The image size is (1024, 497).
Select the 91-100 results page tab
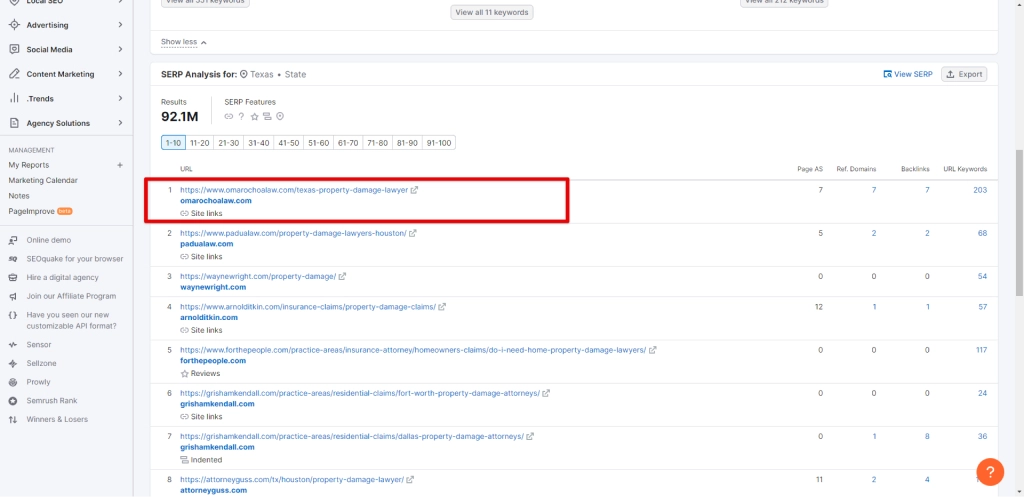click(439, 143)
